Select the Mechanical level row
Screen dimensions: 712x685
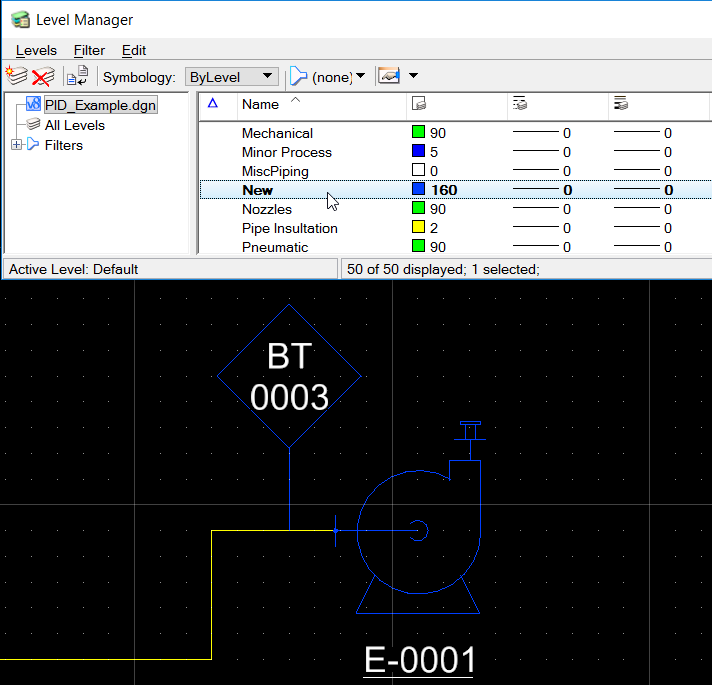click(x=277, y=133)
